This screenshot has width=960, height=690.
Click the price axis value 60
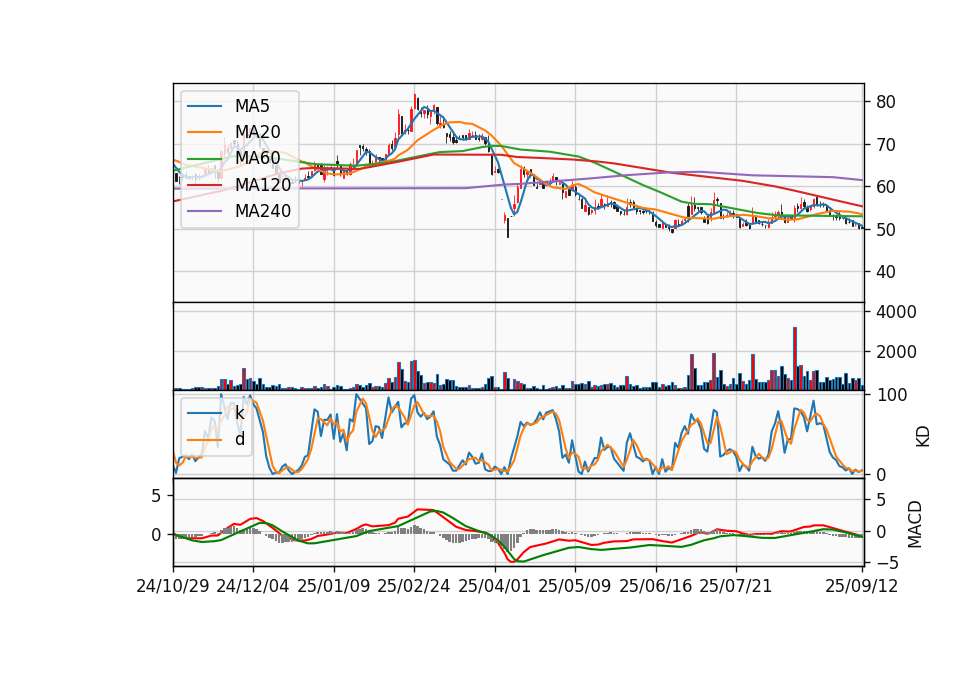(886, 187)
